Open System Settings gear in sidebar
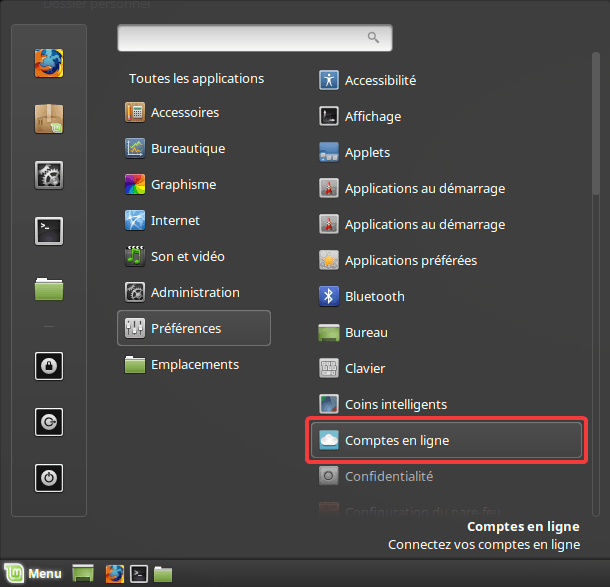Image resolution: width=610 pixels, height=587 pixels. [x=49, y=176]
